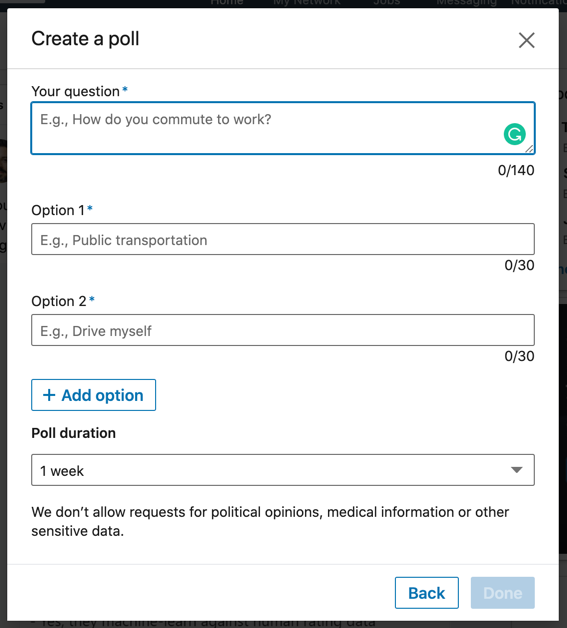Focus the Your question text area
This screenshot has height=628, width=567.
[x=283, y=128]
